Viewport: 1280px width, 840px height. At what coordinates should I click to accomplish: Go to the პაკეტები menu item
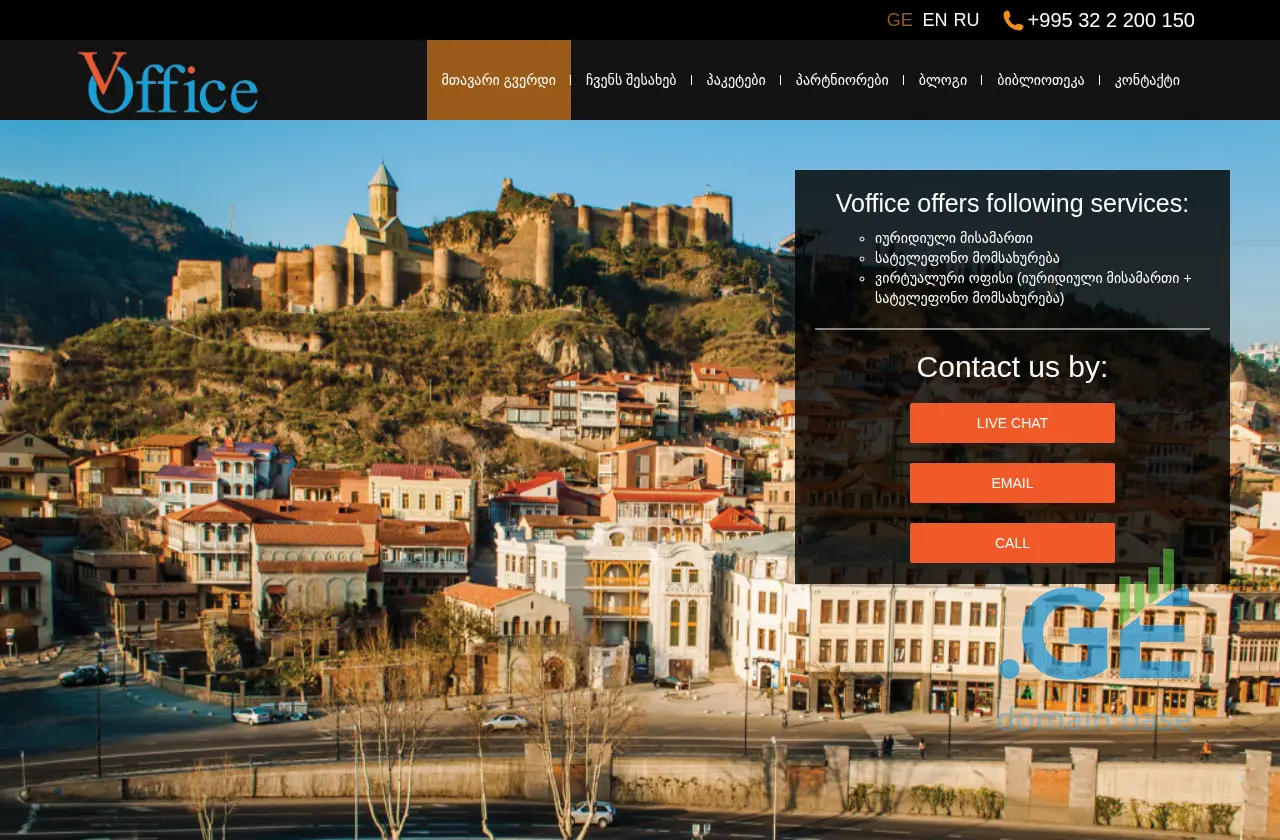tap(736, 80)
